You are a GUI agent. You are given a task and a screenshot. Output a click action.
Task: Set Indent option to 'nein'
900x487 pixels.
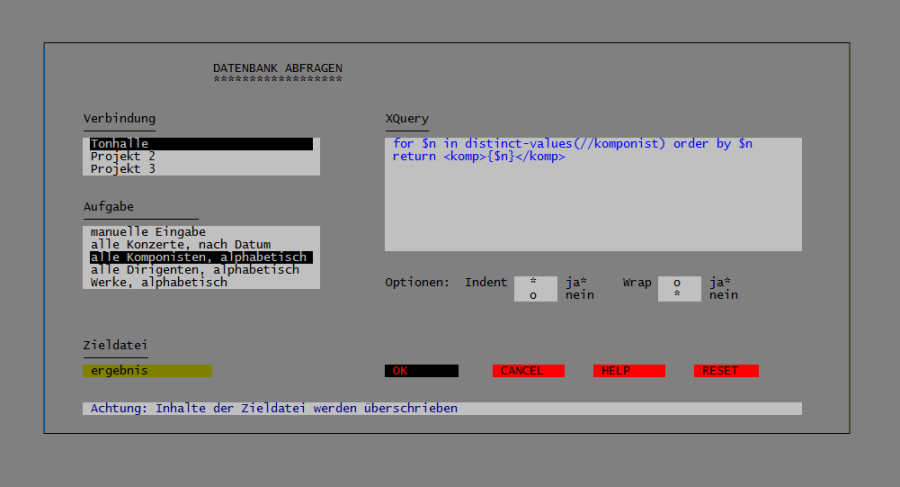534,295
